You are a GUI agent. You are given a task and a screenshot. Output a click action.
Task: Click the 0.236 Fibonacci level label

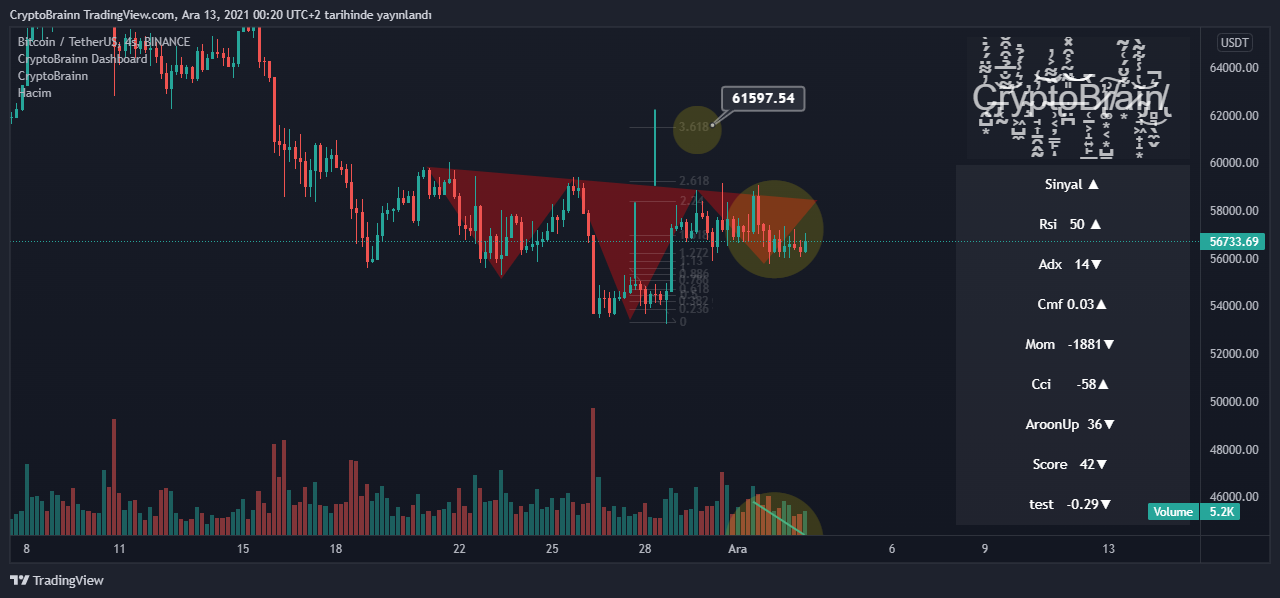[x=694, y=309]
